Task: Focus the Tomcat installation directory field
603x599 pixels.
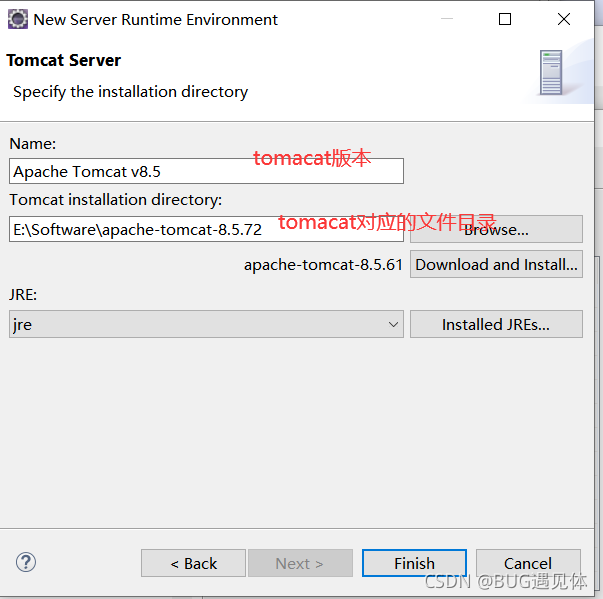Action: (140, 229)
